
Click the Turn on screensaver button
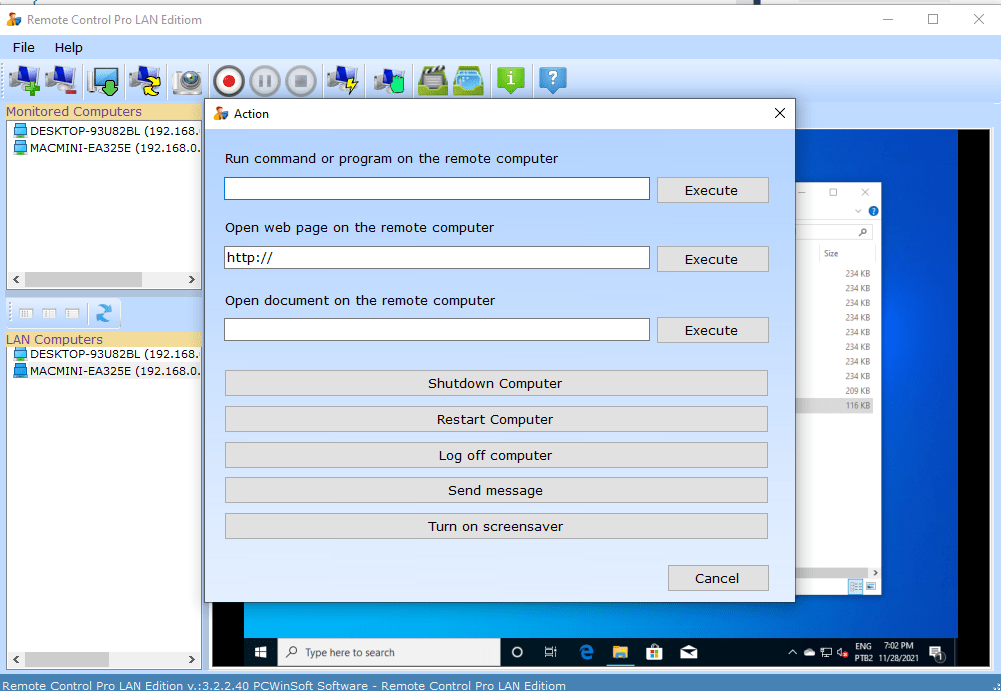click(x=496, y=526)
